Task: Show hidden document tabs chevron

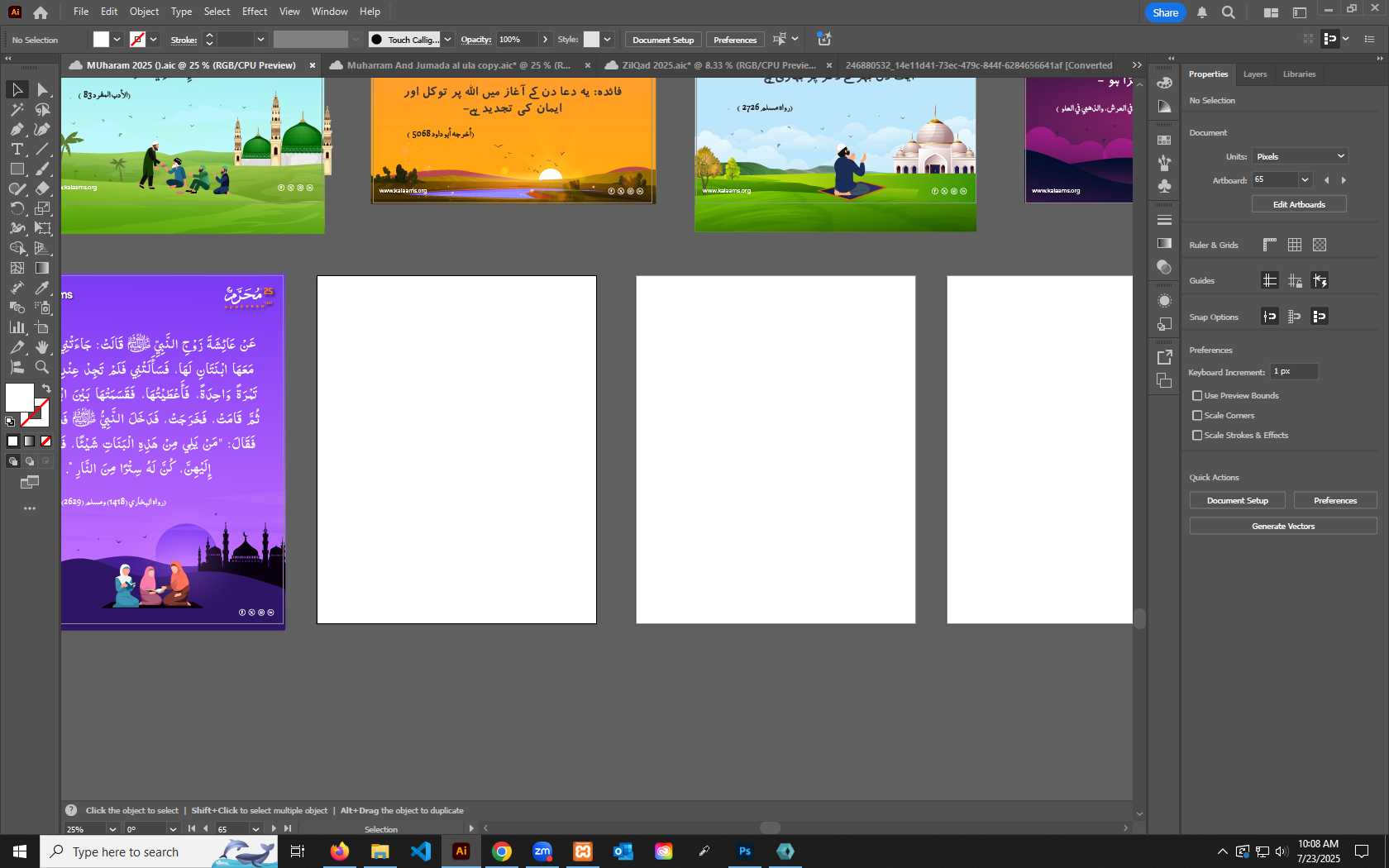Action: click(x=1137, y=65)
